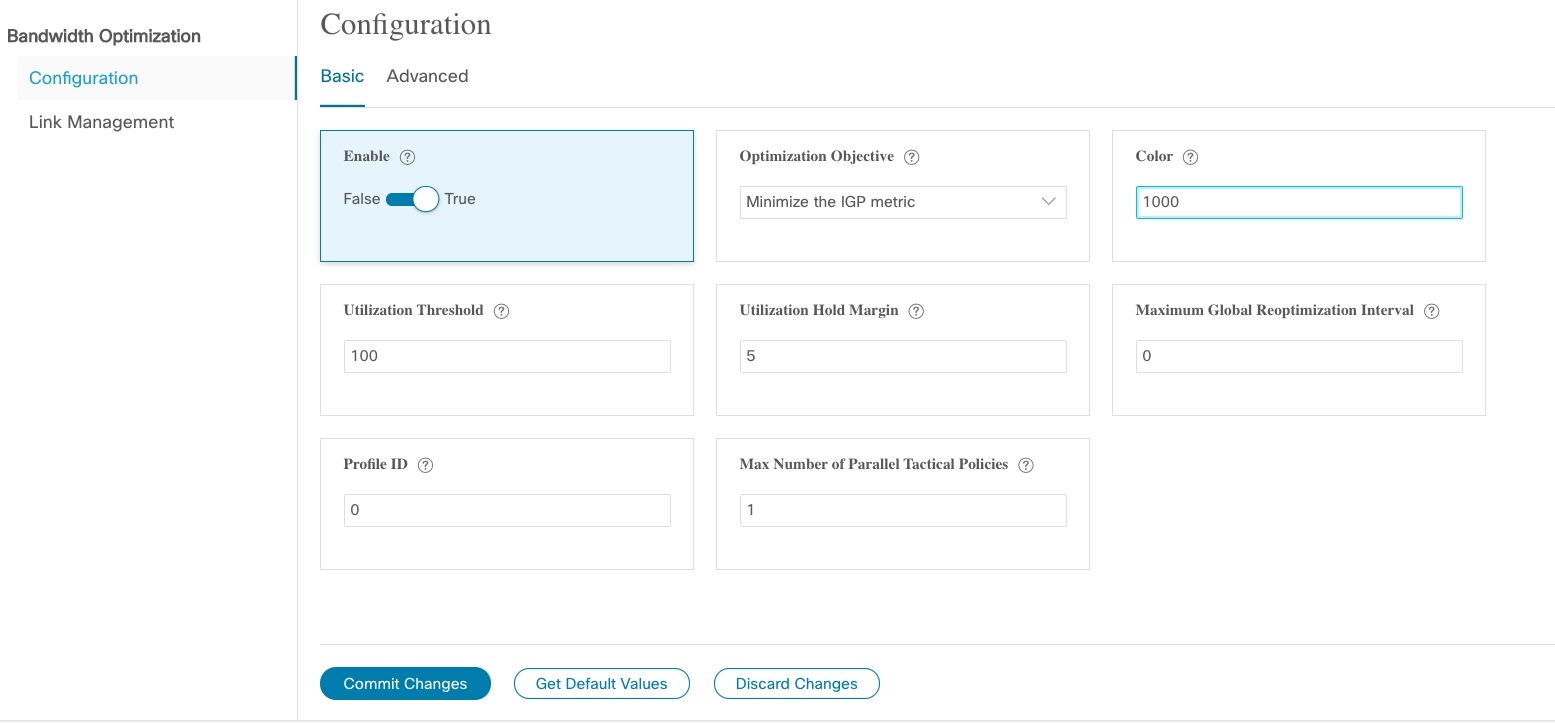
Task: Open help for Max Number of Parallel Tactical Policies
Action: [x=1025, y=464]
